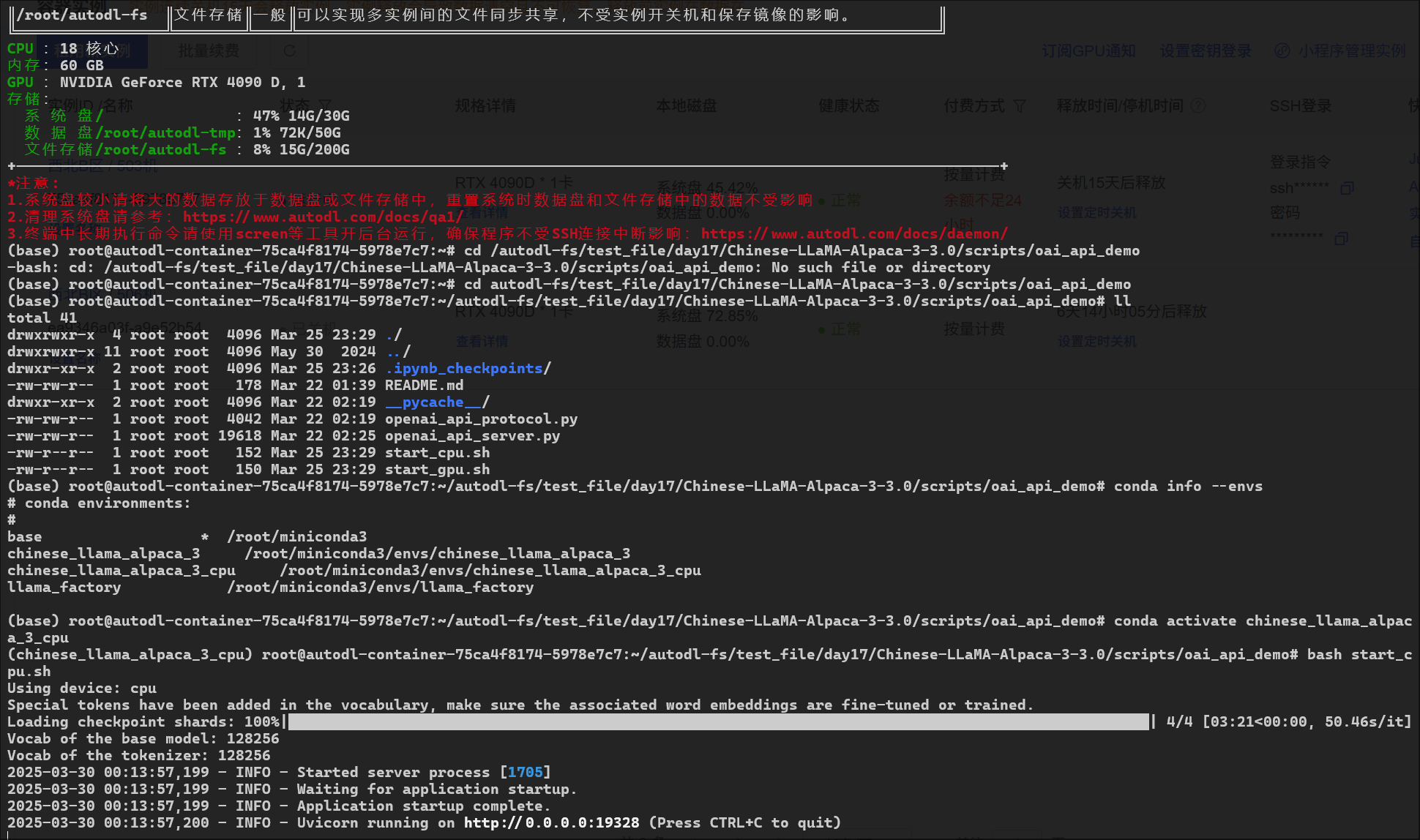The height and width of the screenshot is (840, 1420).
Task: Click server process ID 1705
Action: pos(525,772)
